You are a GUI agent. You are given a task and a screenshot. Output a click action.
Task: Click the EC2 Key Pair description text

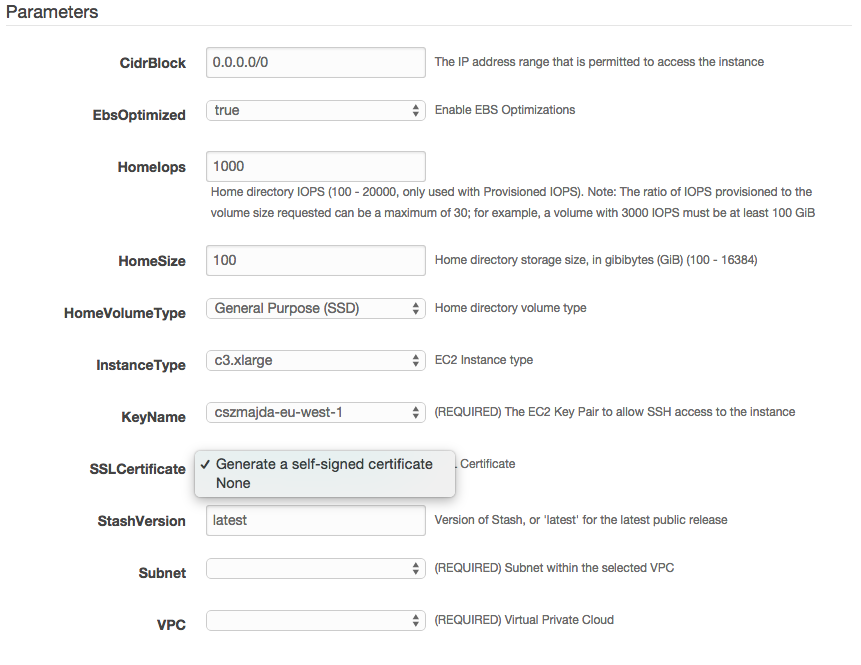click(615, 412)
